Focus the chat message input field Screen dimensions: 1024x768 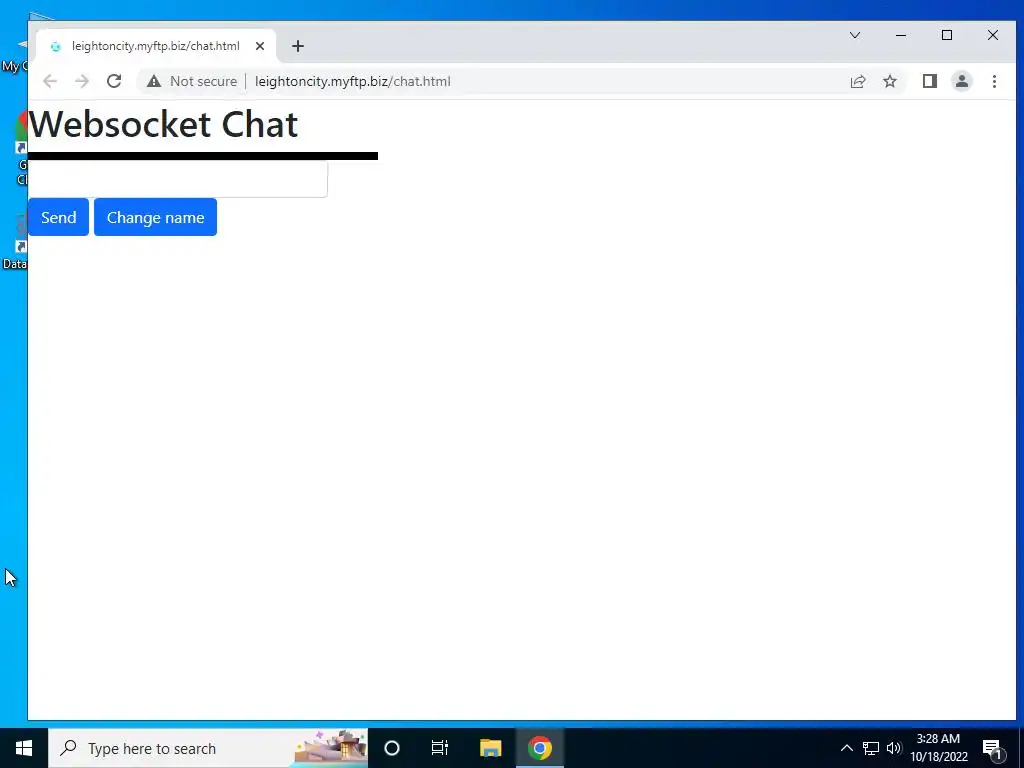[177, 179]
